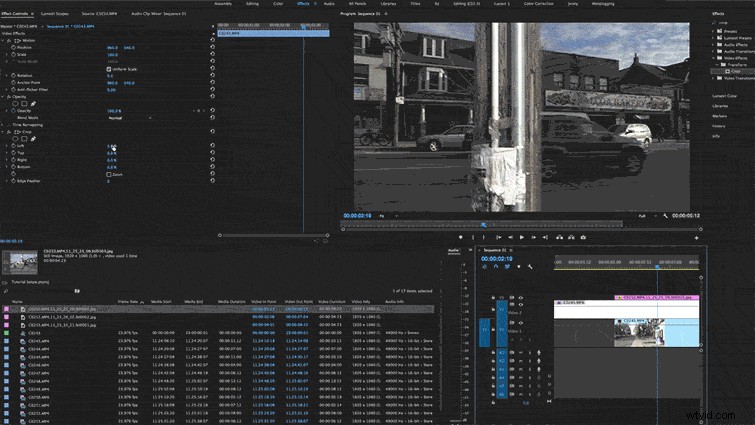The width and height of the screenshot is (755, 425).
Task: Enable the Crop Zoom checkbox
Action: (109, 174)
